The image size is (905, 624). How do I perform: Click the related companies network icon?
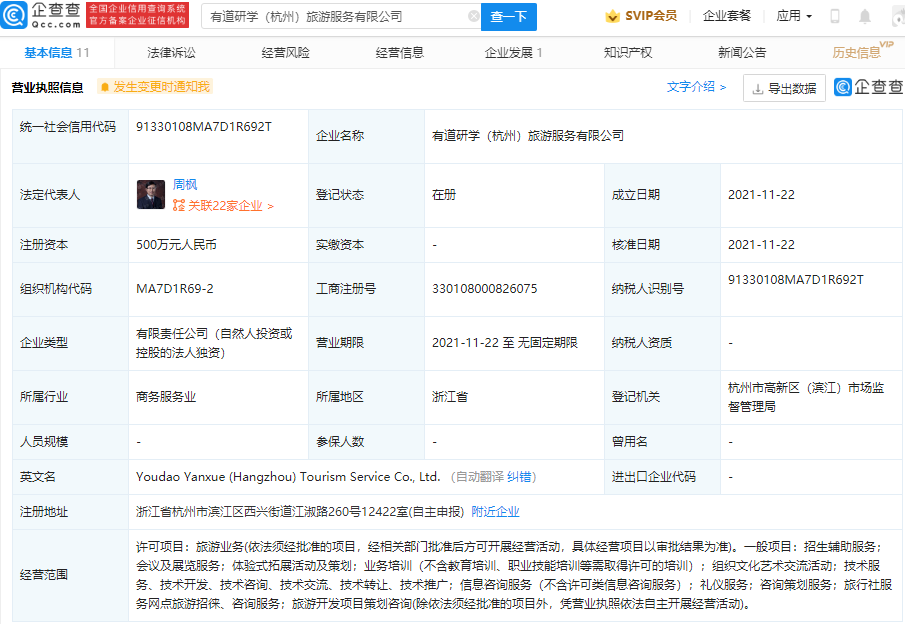click(x=178, y=205)
